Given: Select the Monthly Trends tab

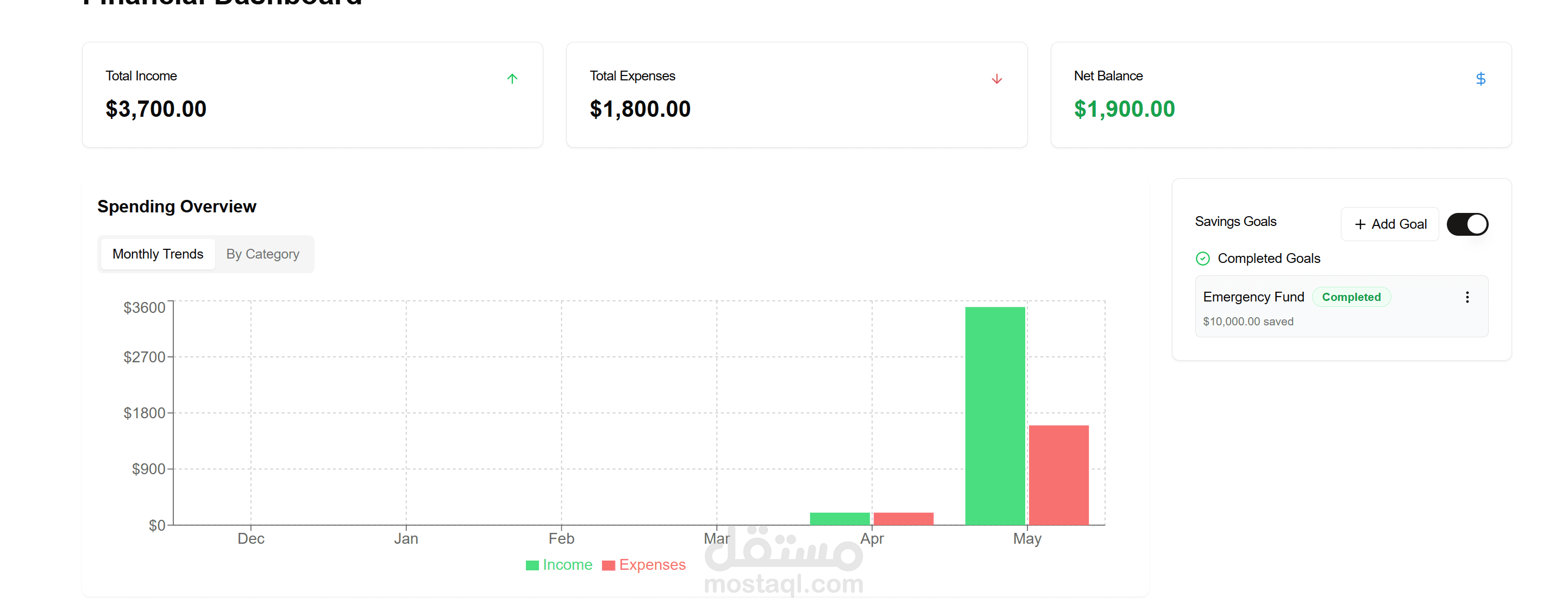Looking at the screenshot, I should point(158,254).
